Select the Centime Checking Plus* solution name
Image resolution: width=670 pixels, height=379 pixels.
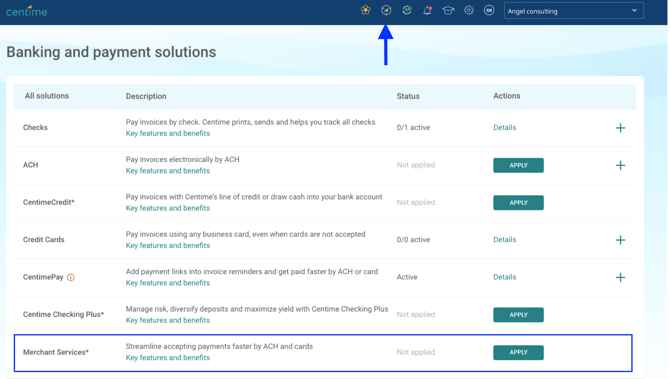coord(63,314)
